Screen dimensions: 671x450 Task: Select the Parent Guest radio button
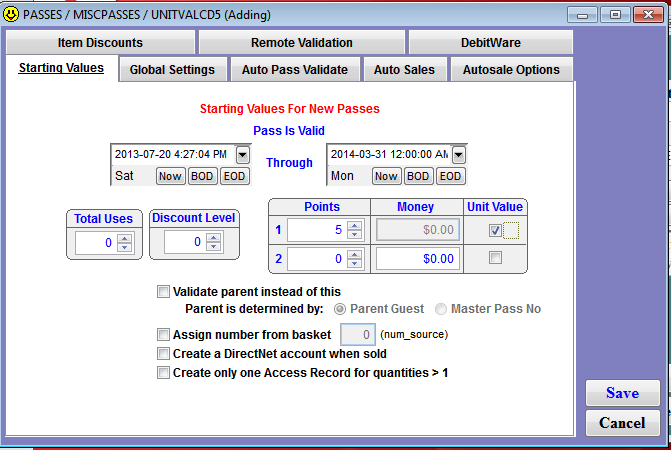[340, 309]
